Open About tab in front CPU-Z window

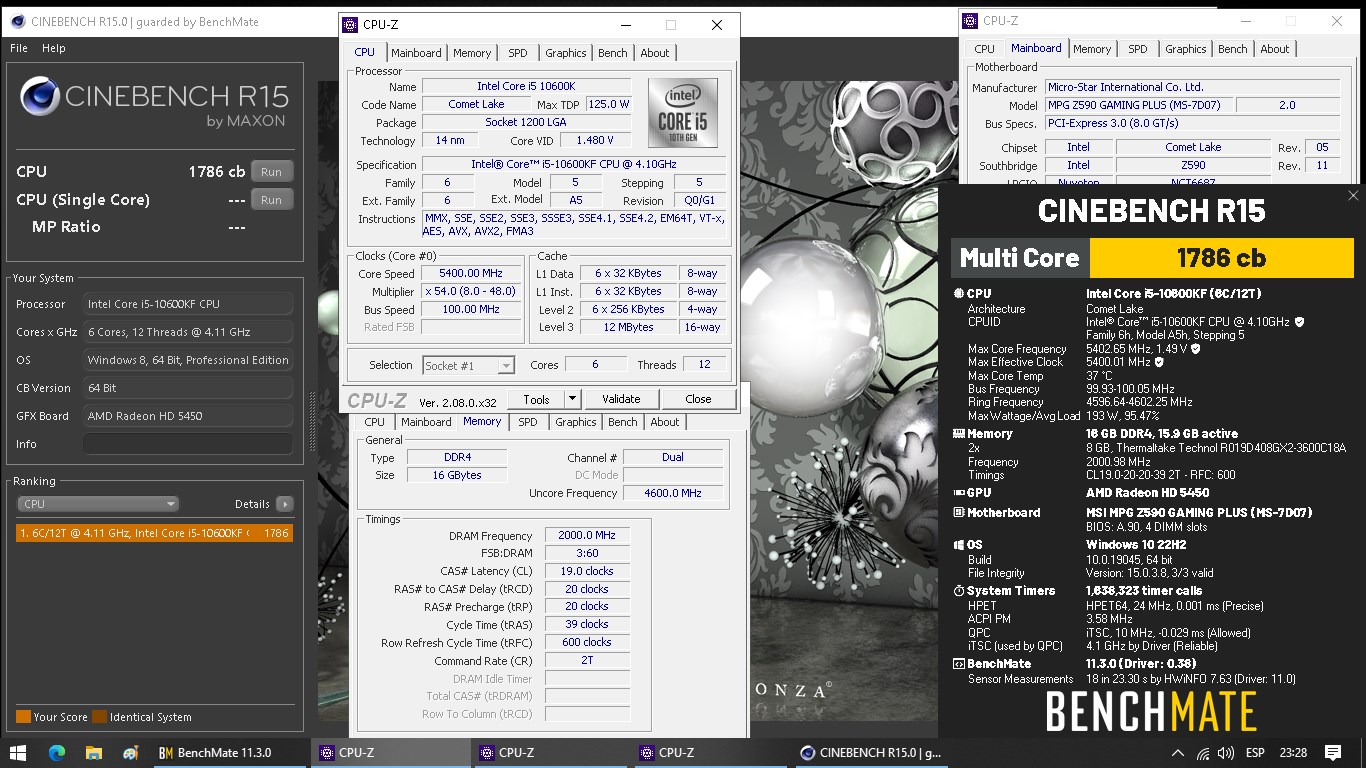tap(655, 53)
